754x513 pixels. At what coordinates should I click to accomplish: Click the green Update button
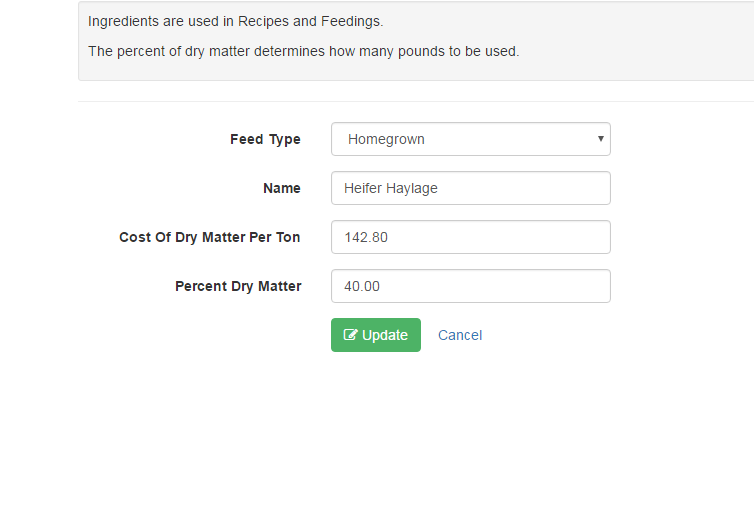click(x=376, y=335)
